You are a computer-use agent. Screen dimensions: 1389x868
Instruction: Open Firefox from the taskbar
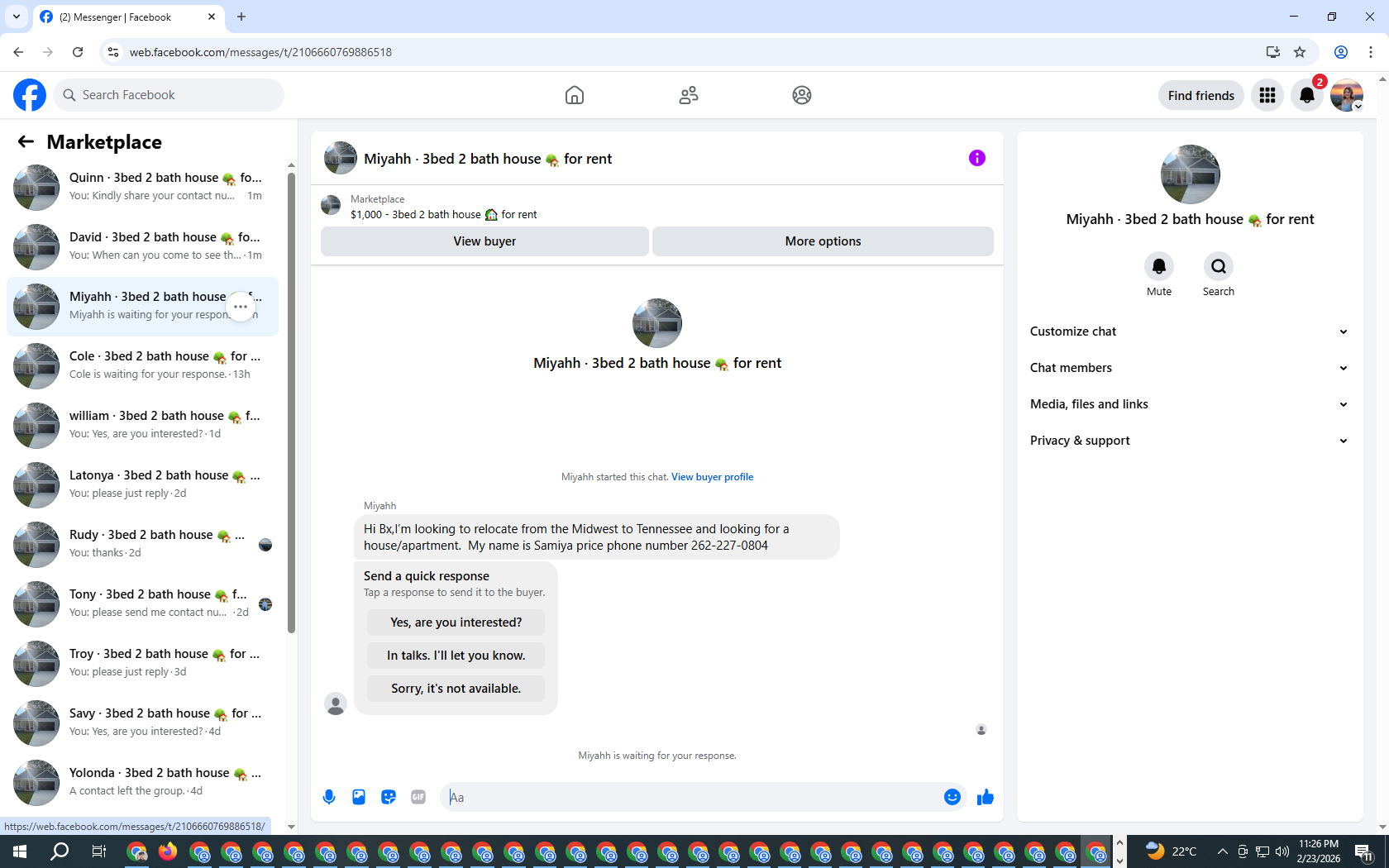click(168, 851)
